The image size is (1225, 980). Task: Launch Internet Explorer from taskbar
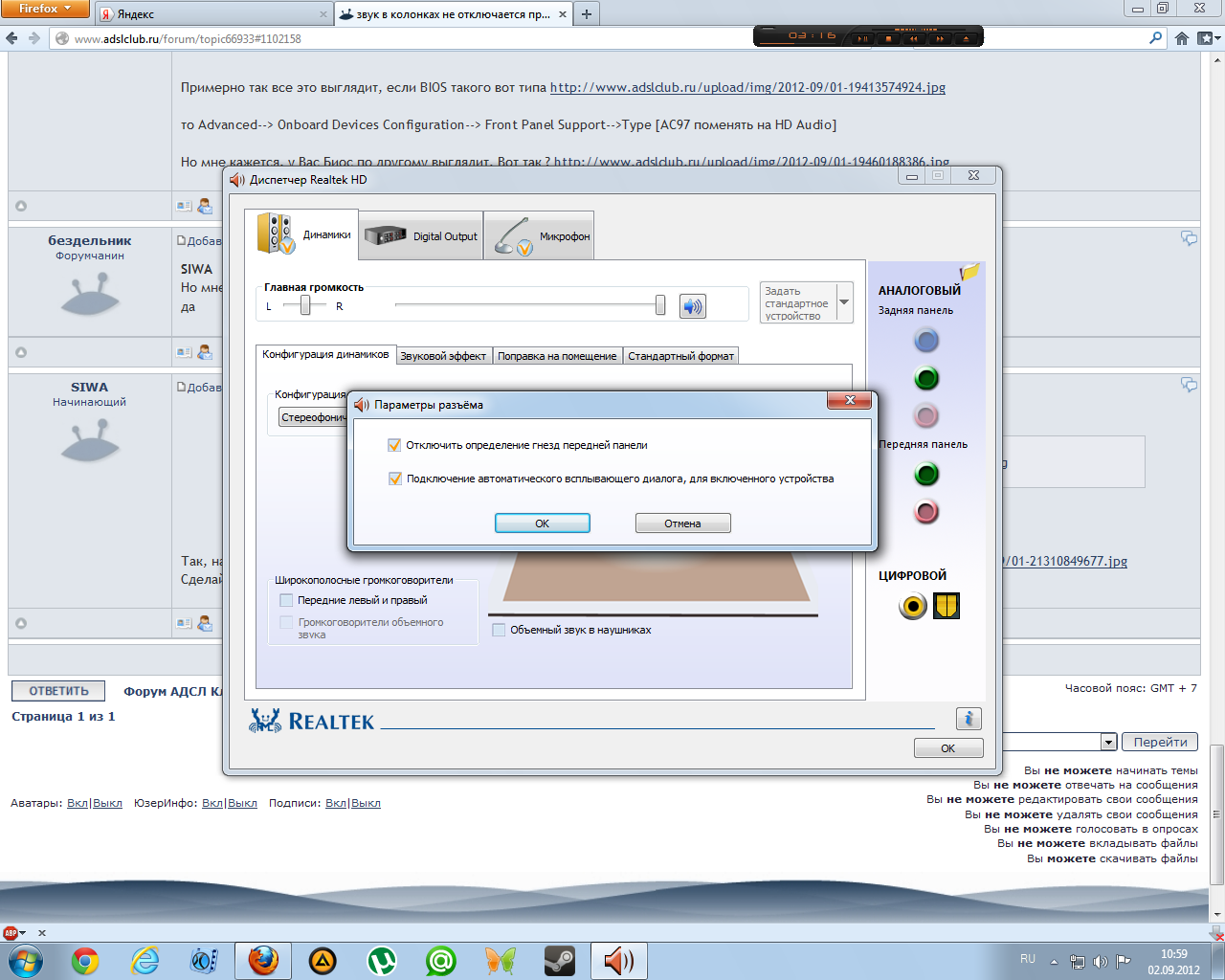145,960
